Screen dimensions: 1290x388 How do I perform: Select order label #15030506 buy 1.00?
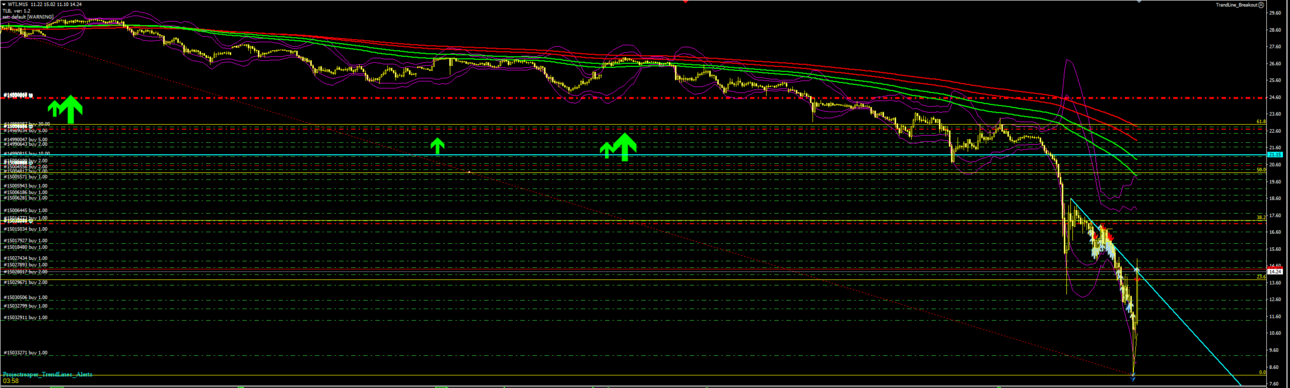point(25,298)
